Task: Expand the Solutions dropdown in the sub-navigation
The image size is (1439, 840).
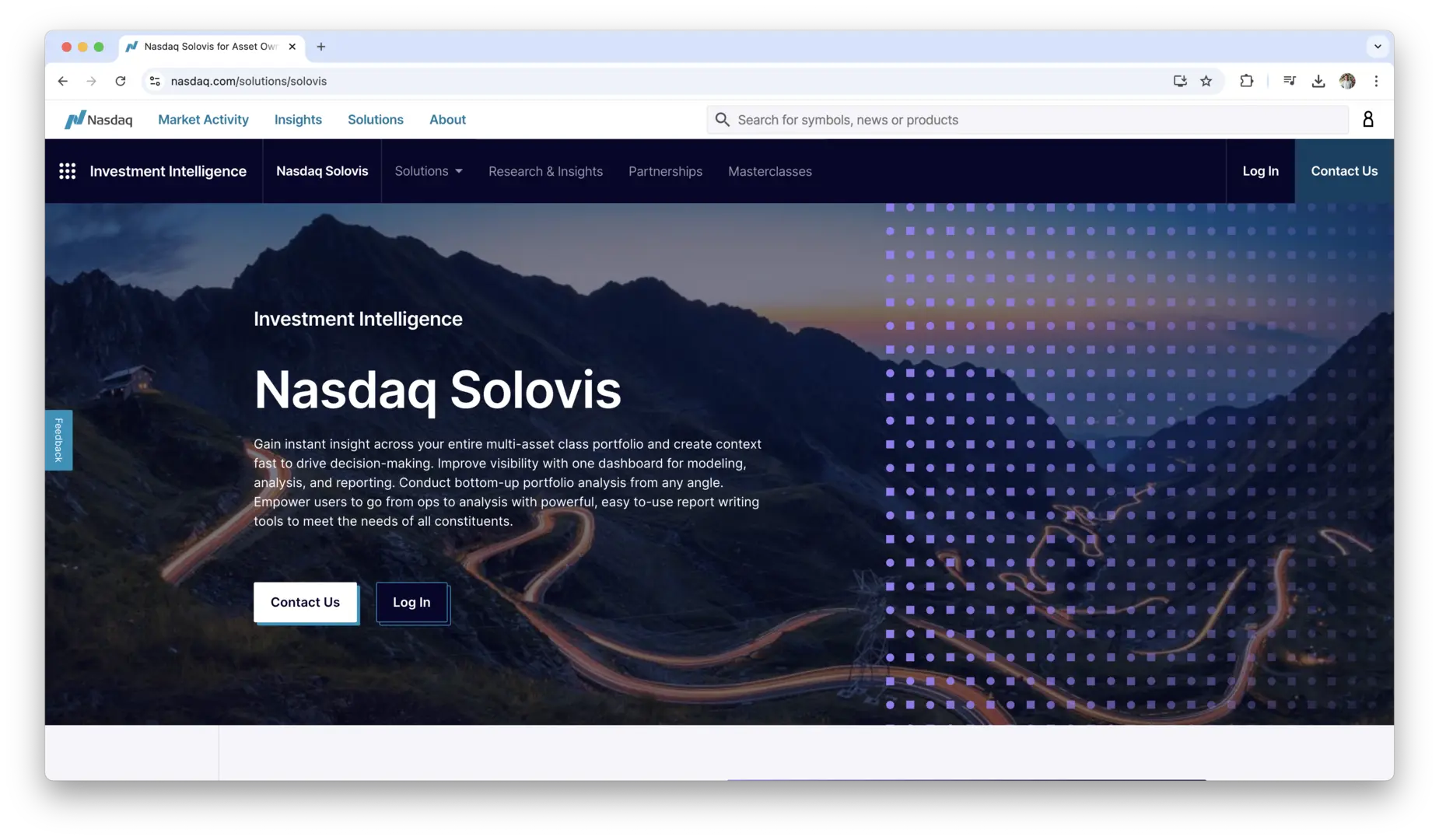Action: [428, 171]
